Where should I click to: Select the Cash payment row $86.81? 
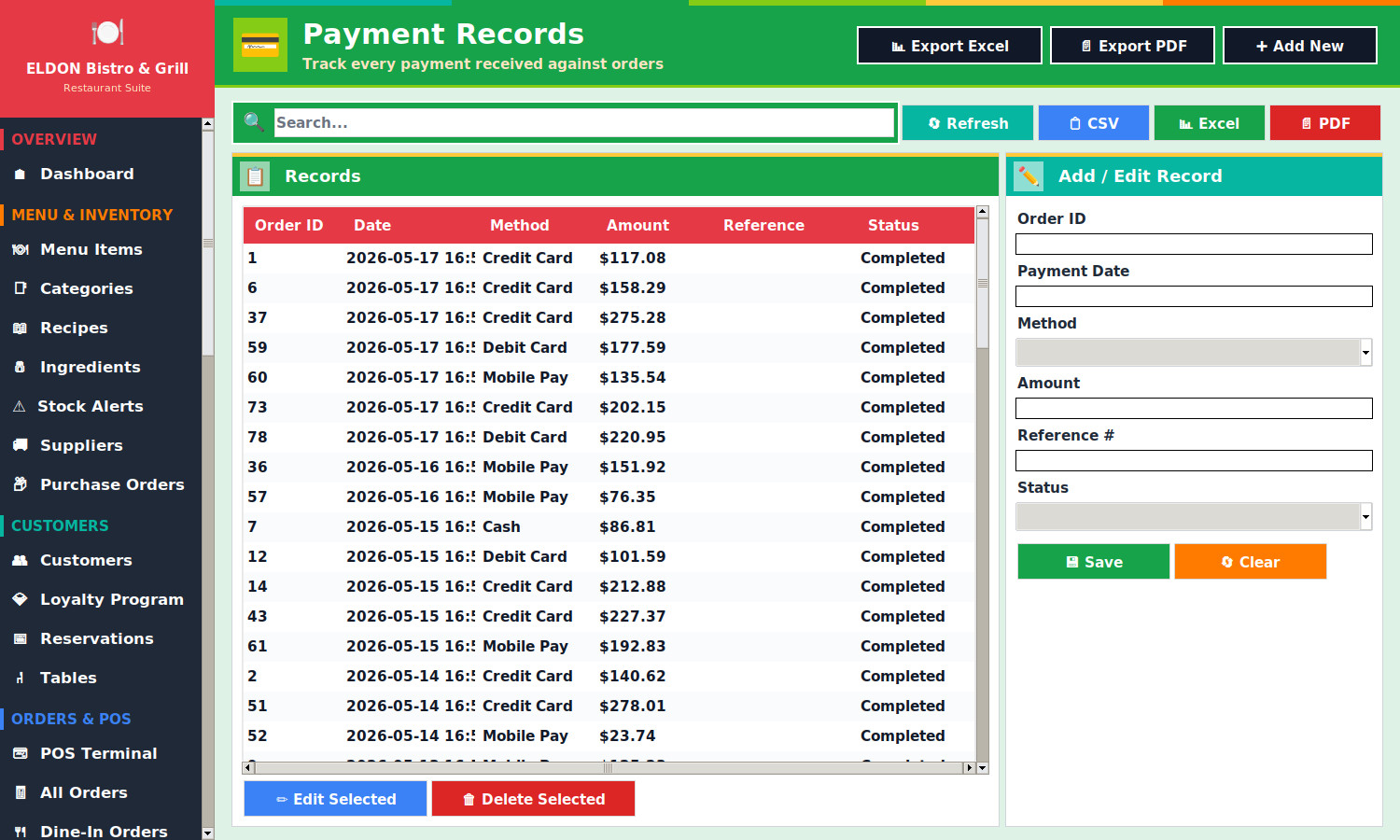tap(609, 526)
